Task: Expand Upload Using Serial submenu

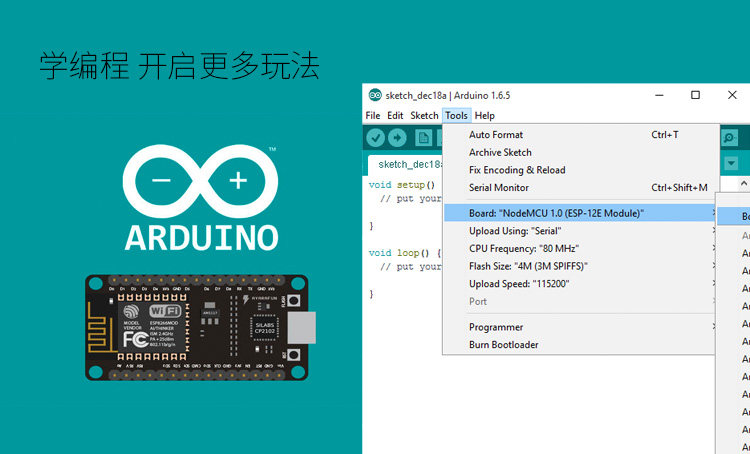Action: pyautogui.click(x=581, y=231)
